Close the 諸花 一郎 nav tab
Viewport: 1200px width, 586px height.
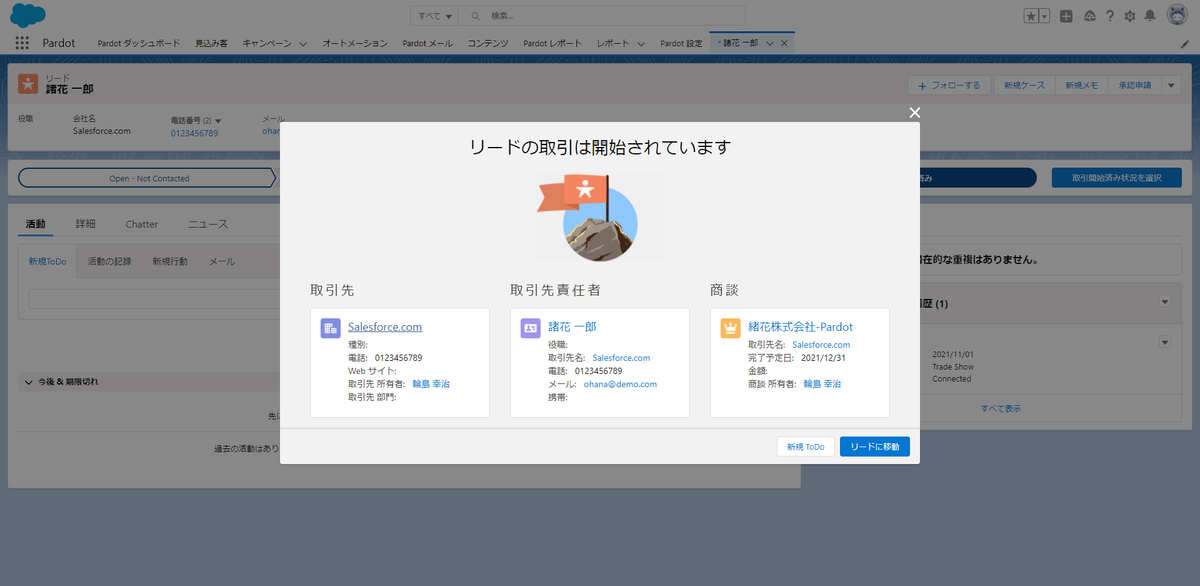click(784, 44)
